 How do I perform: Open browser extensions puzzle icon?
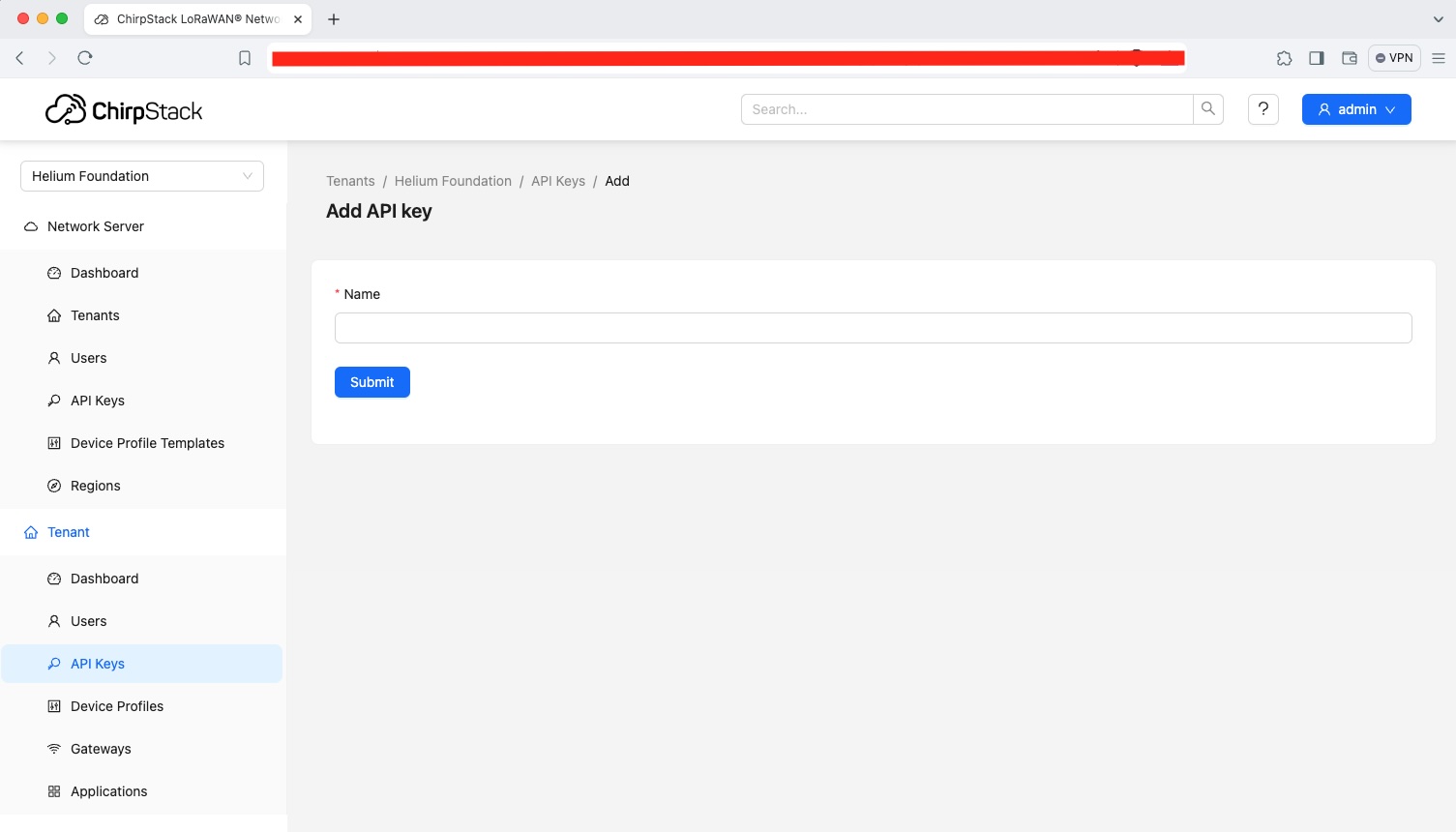[1284, 58]
